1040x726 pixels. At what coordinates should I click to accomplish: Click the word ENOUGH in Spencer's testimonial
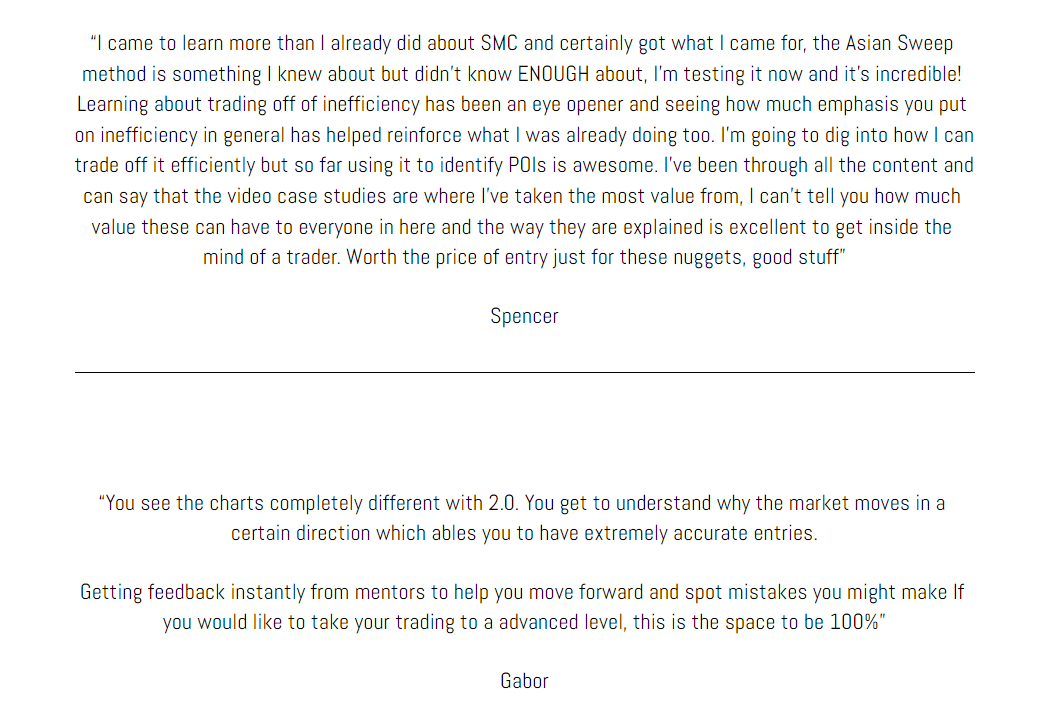pos(553,74)
